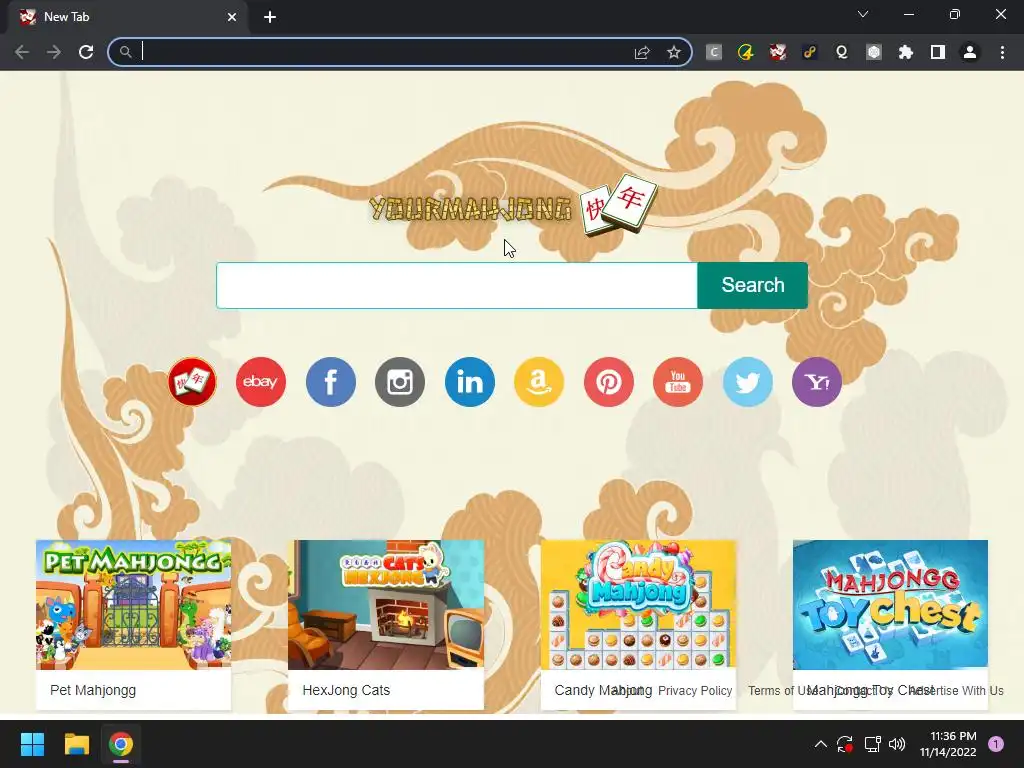Screen dimensions: 1024x768
Task: Open the Twitter shortcut icon
Action: (748, 381)
